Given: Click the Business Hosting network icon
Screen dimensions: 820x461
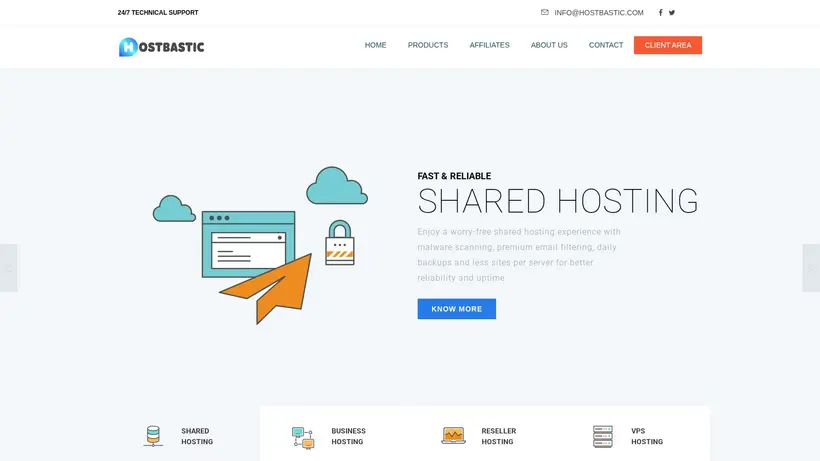Looking at the screenshot, I should [x=303, y=437].
